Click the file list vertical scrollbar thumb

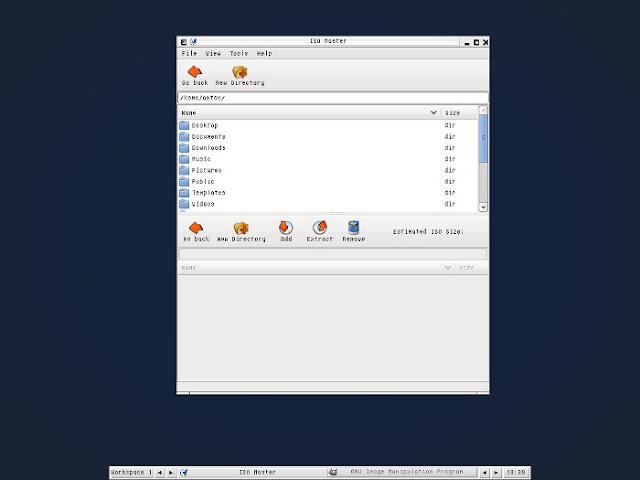click(x=483, y=138)
